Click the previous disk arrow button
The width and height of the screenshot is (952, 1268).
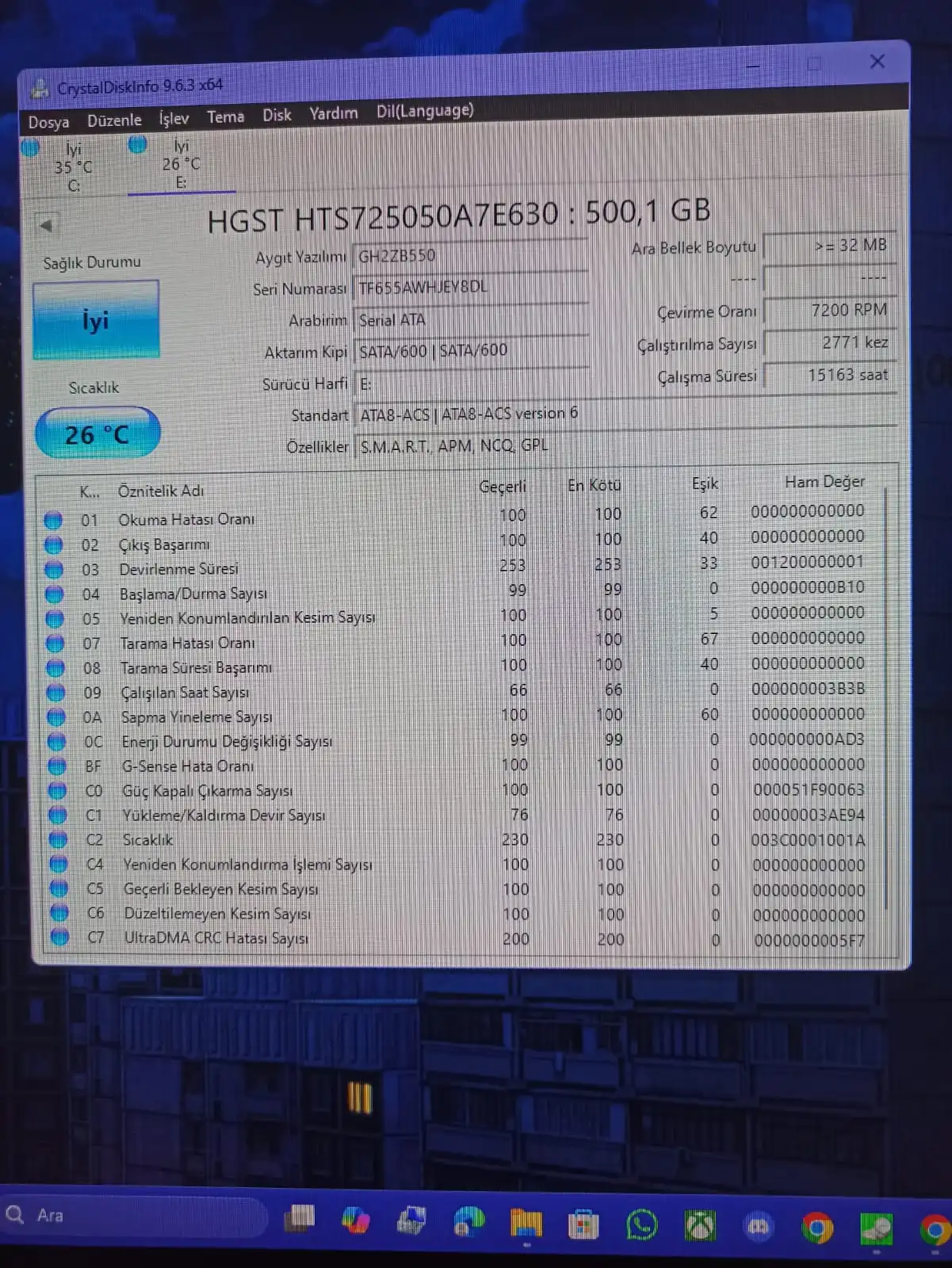pyautogui.click(x=46, y=225)
